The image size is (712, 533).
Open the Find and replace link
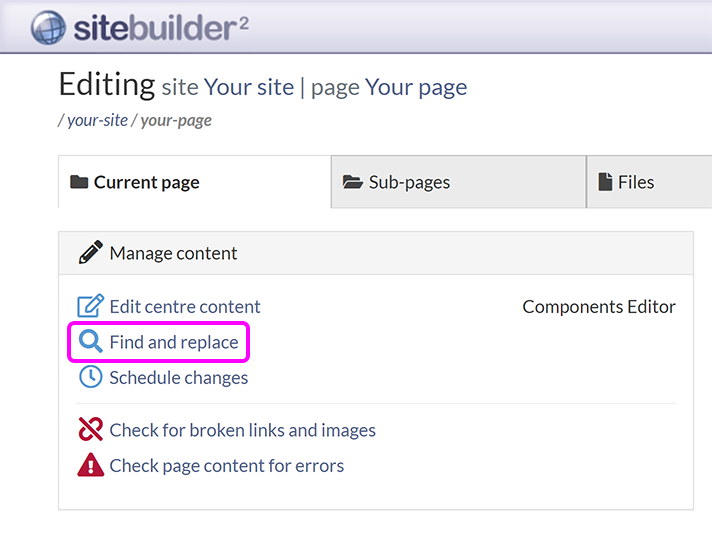pyautogui.click(x=174, y=342)
